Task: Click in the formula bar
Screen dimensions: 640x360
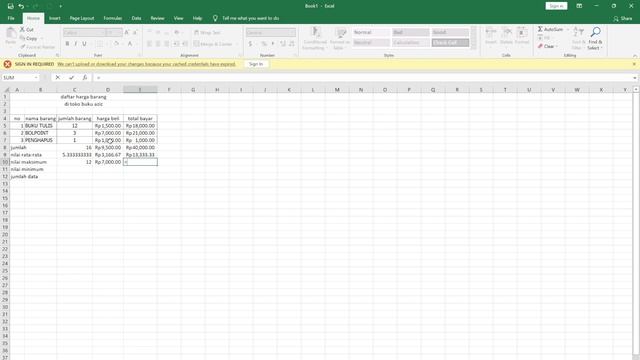Action: (x=362, y=78)
